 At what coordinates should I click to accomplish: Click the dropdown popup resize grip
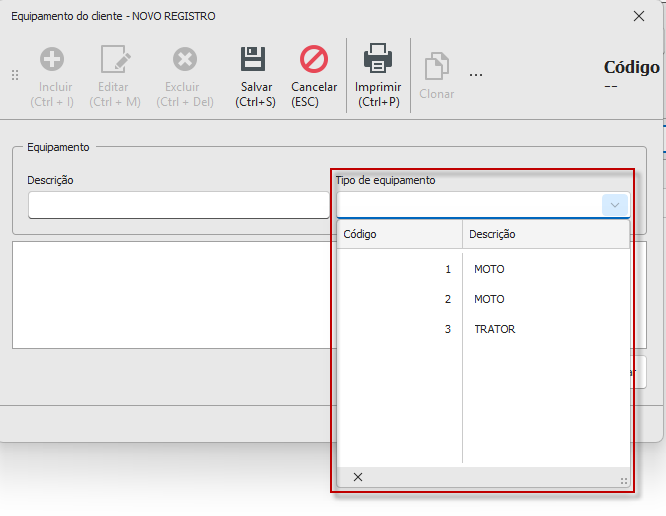624,481
